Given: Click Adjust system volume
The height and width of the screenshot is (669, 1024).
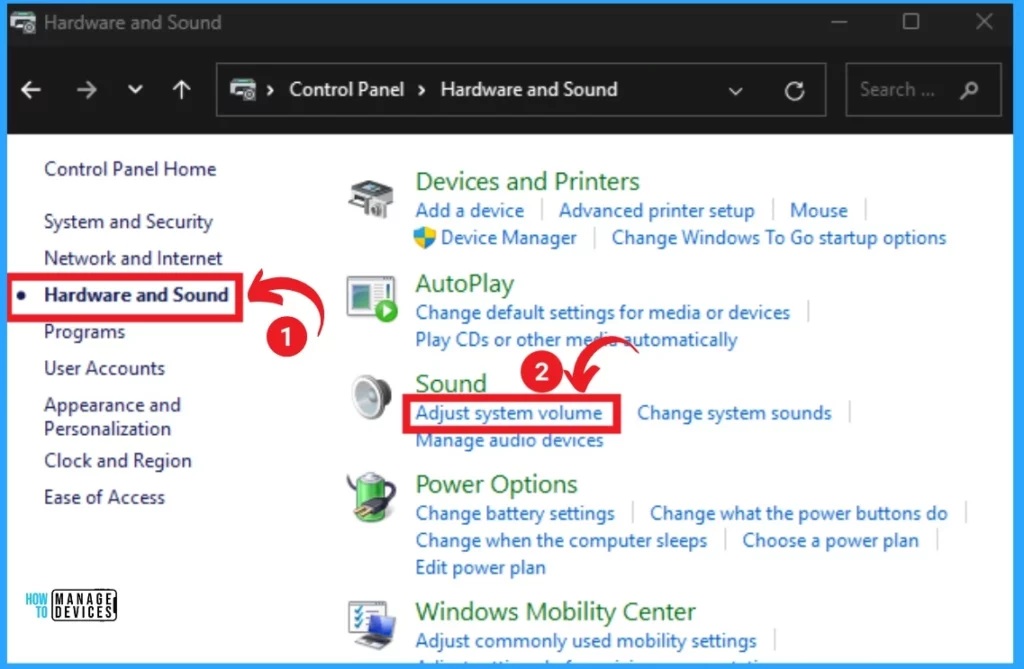Looking at the screenshot, I should tap(509, 413).
